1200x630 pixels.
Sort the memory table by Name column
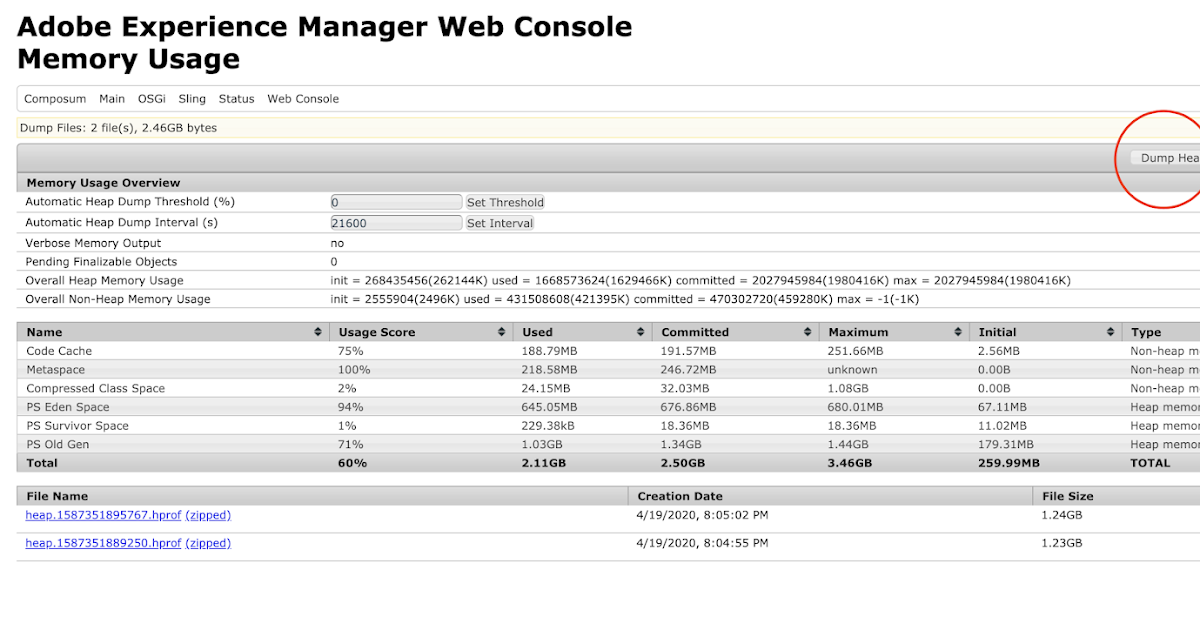coord(320,331)
